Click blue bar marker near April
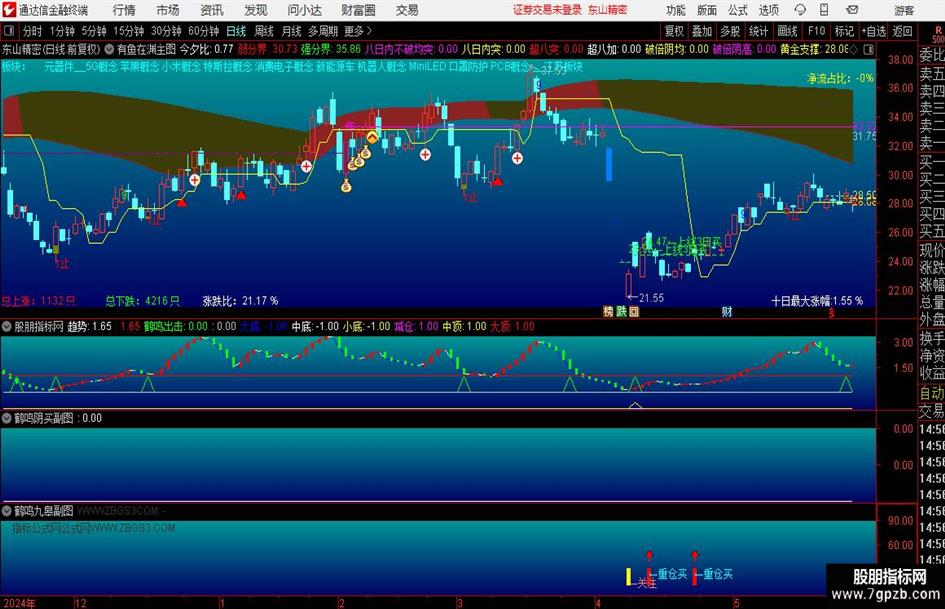The width and height of the screenshot is (945, 609). 609,164
